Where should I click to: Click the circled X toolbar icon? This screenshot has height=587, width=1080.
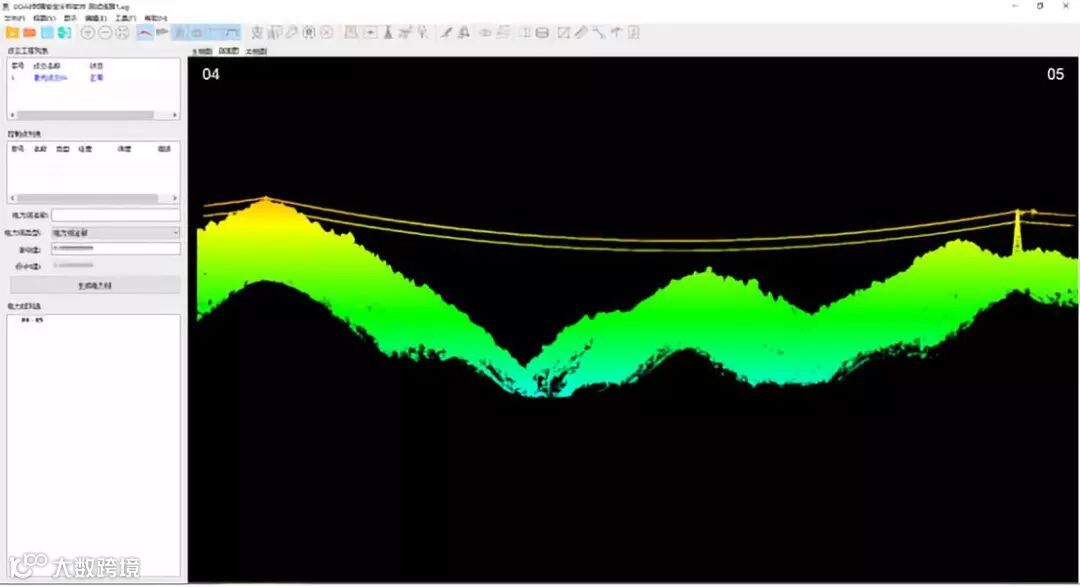(x=326, y=32)
